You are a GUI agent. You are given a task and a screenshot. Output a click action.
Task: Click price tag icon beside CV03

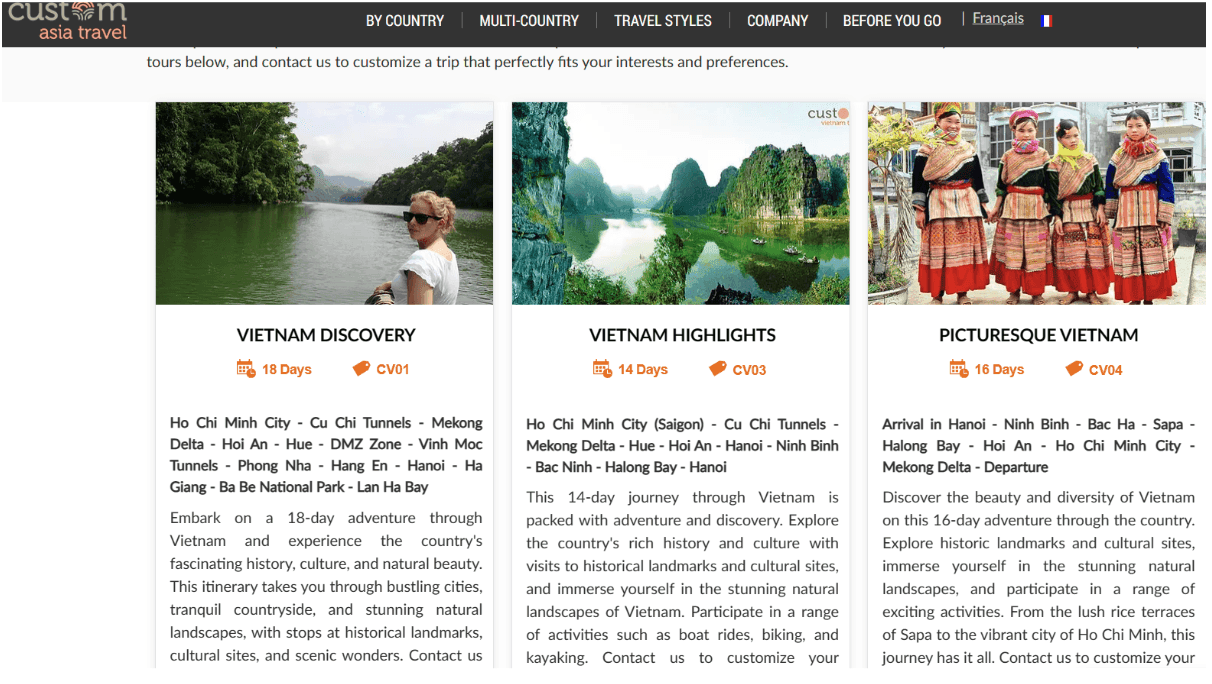click(717, 369)
